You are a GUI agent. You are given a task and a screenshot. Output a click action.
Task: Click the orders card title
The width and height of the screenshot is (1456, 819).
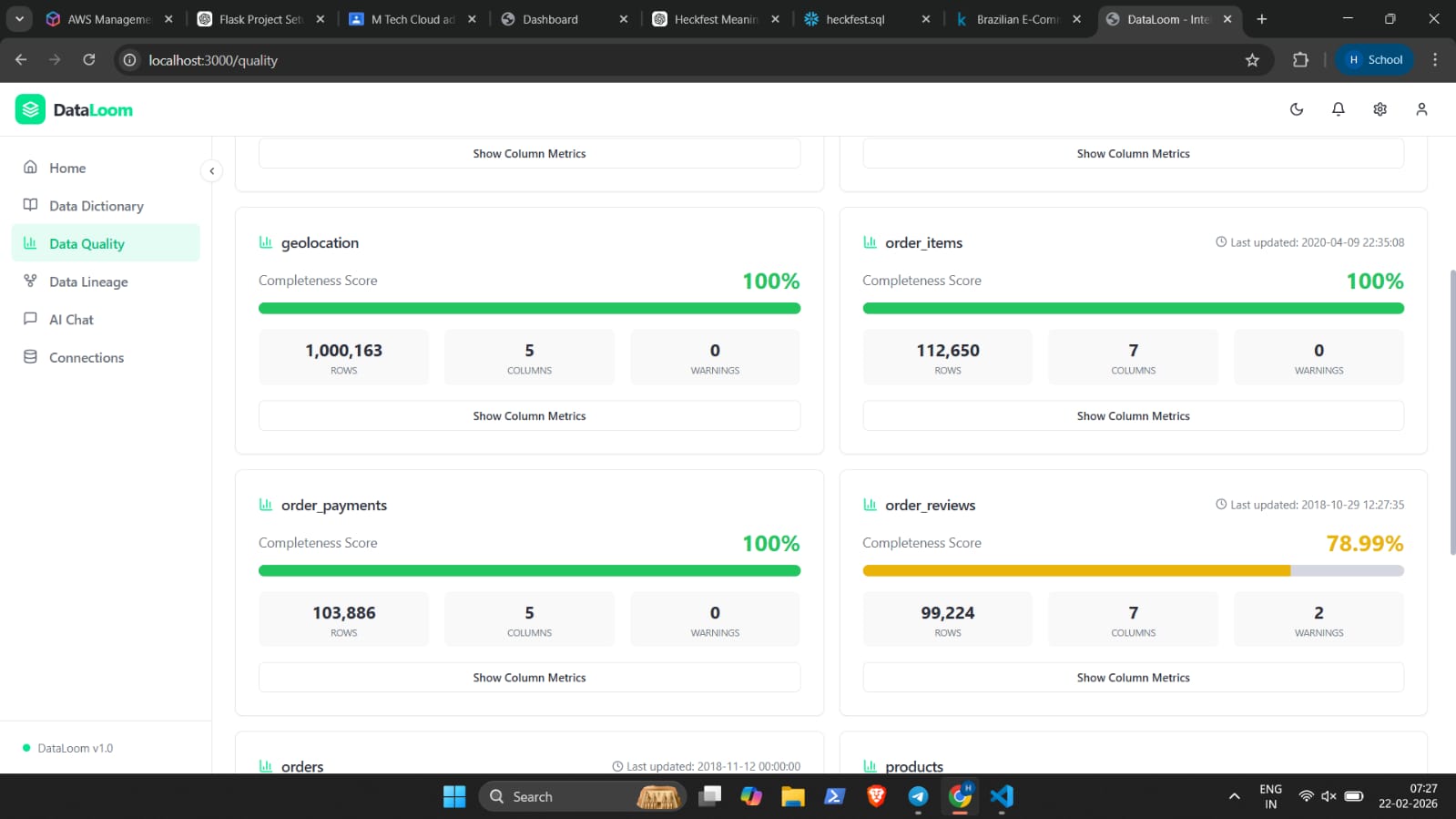(302, 766)
